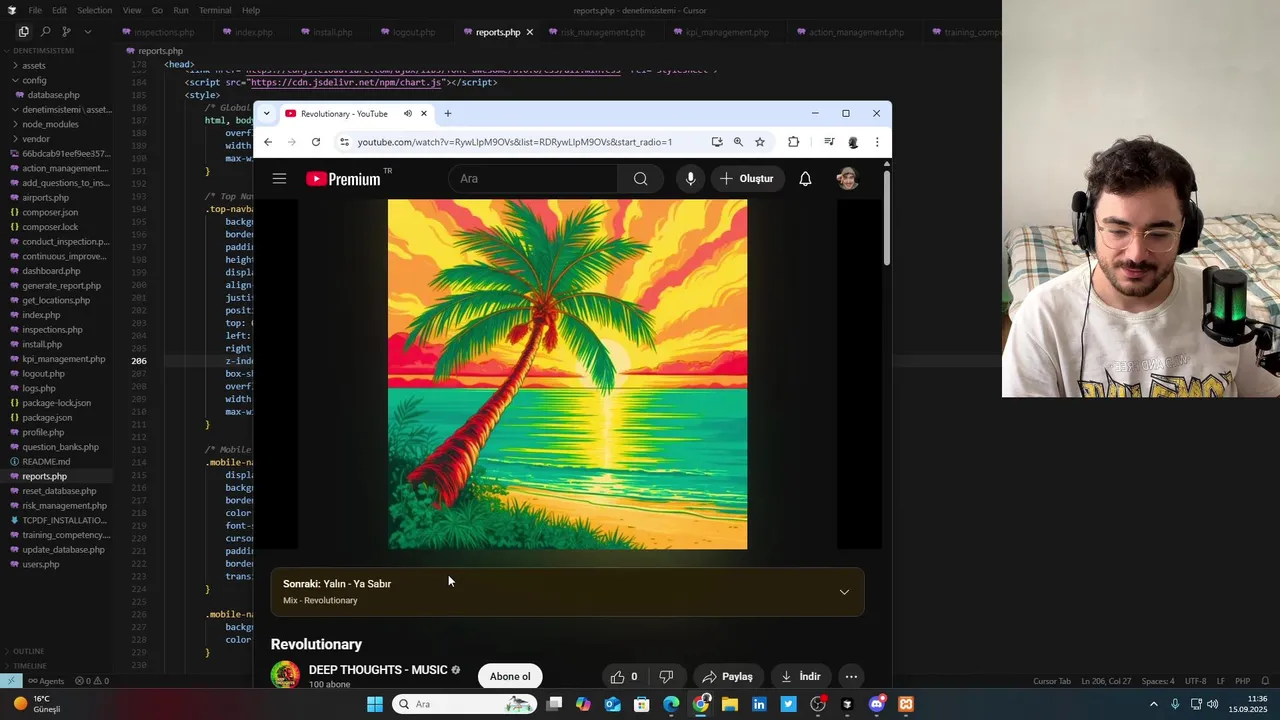Open Chrome extensions puzzle icon
Image resolution: width=1280 pixels, height=720 pixels.
[x=794, y=142]
